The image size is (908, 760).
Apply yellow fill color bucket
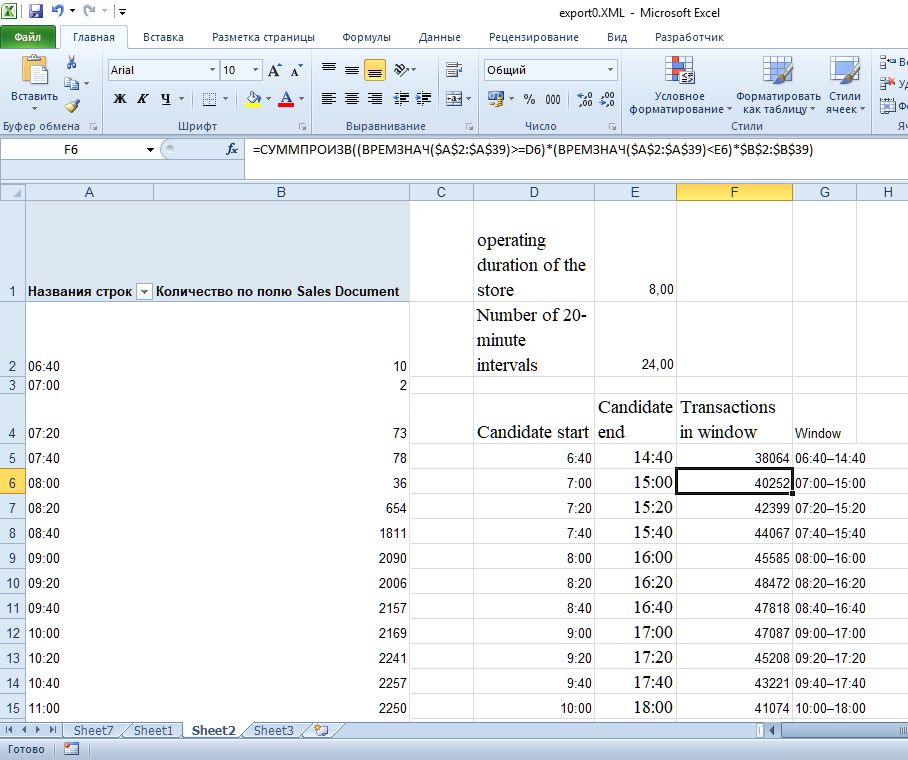253,99
